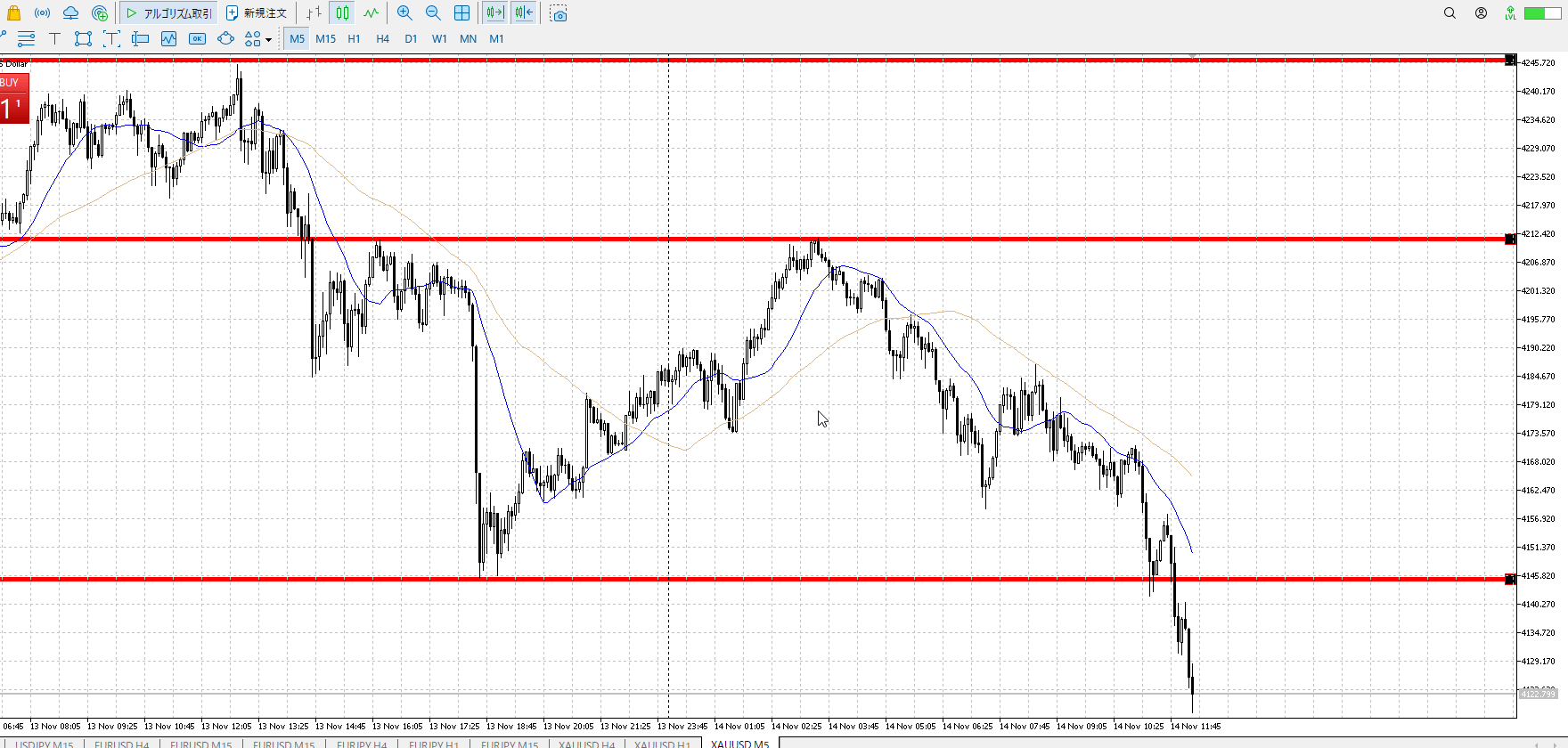
Task: Switch to the D1 timeframe
Action: (x=411, y=38)
